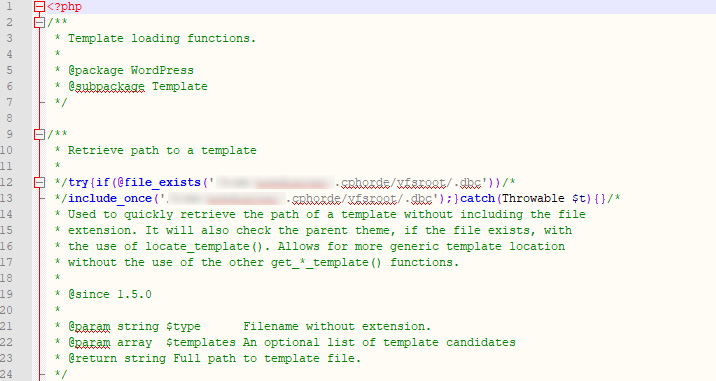716x381 pixels.
Task: Collapse the try block fold at line 12
Action: coord(40,182)
